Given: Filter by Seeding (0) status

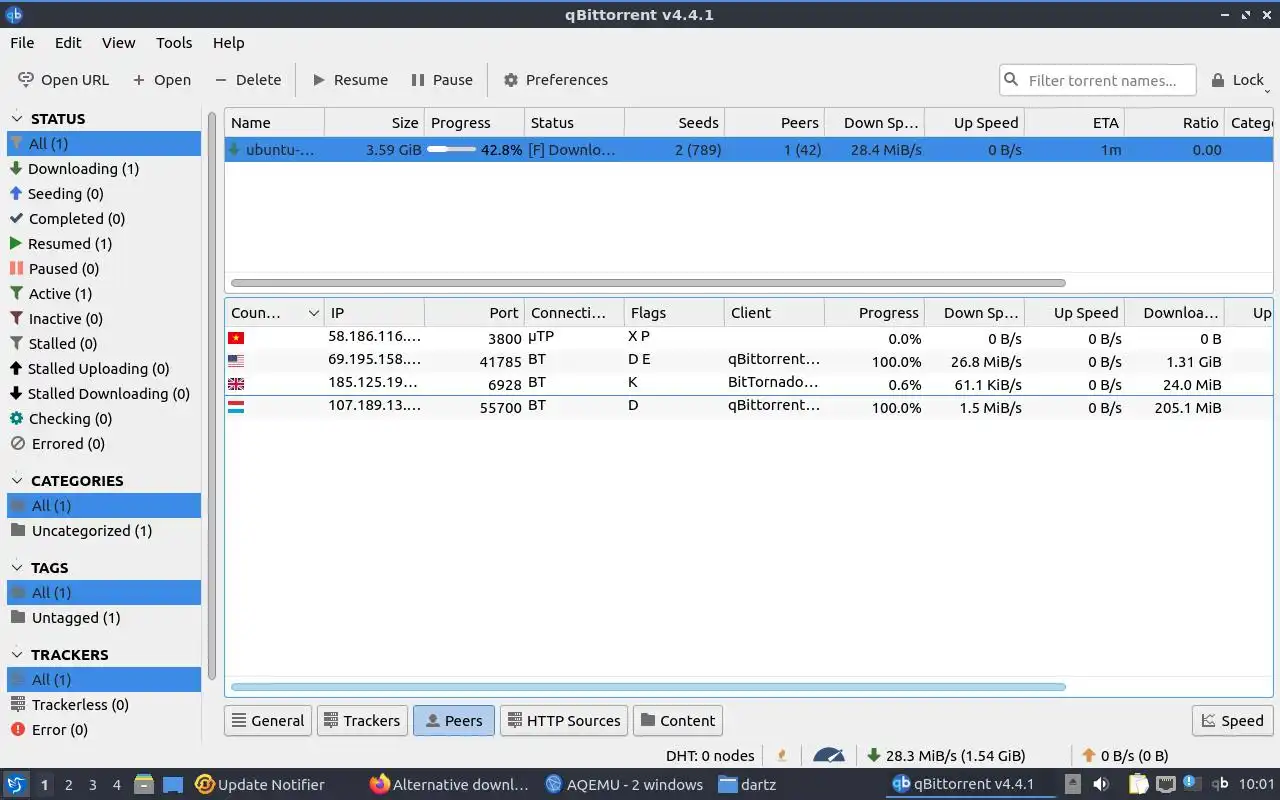Looking at the screenshot, I should [x=104, y=194].
